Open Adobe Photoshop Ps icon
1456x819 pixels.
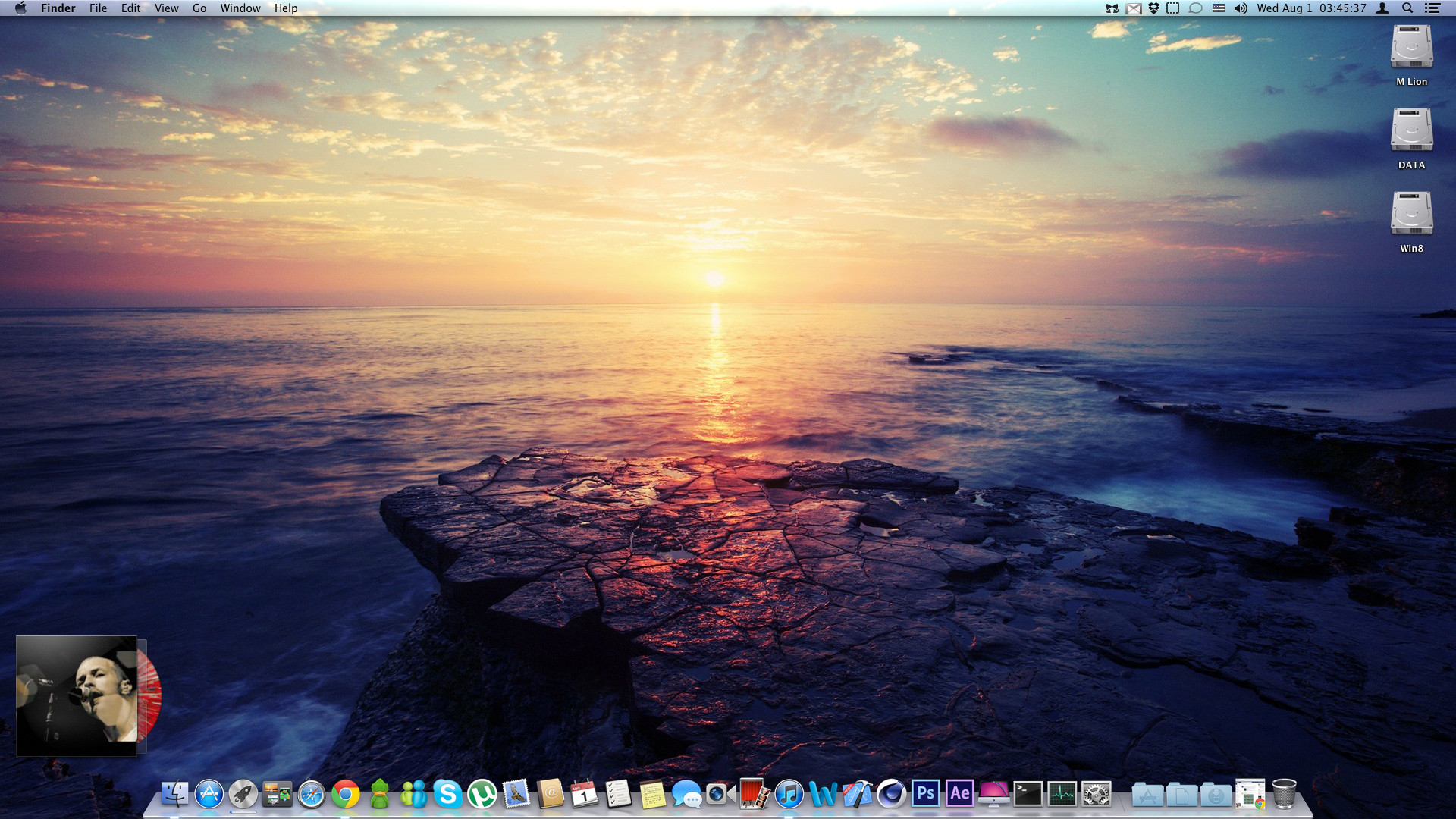pos(925,793)
